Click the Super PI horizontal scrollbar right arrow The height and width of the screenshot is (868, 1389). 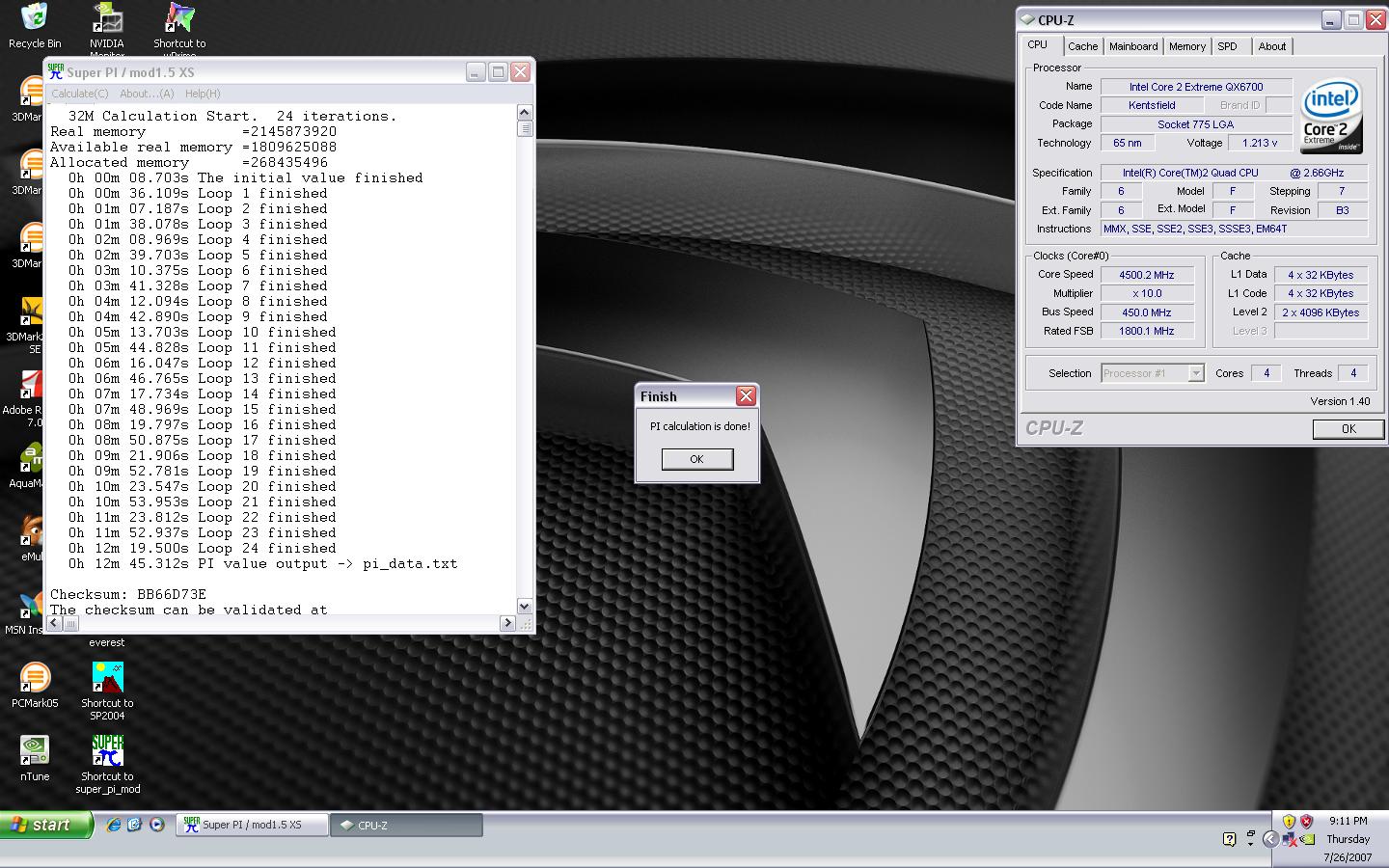[x=507, y=624]
